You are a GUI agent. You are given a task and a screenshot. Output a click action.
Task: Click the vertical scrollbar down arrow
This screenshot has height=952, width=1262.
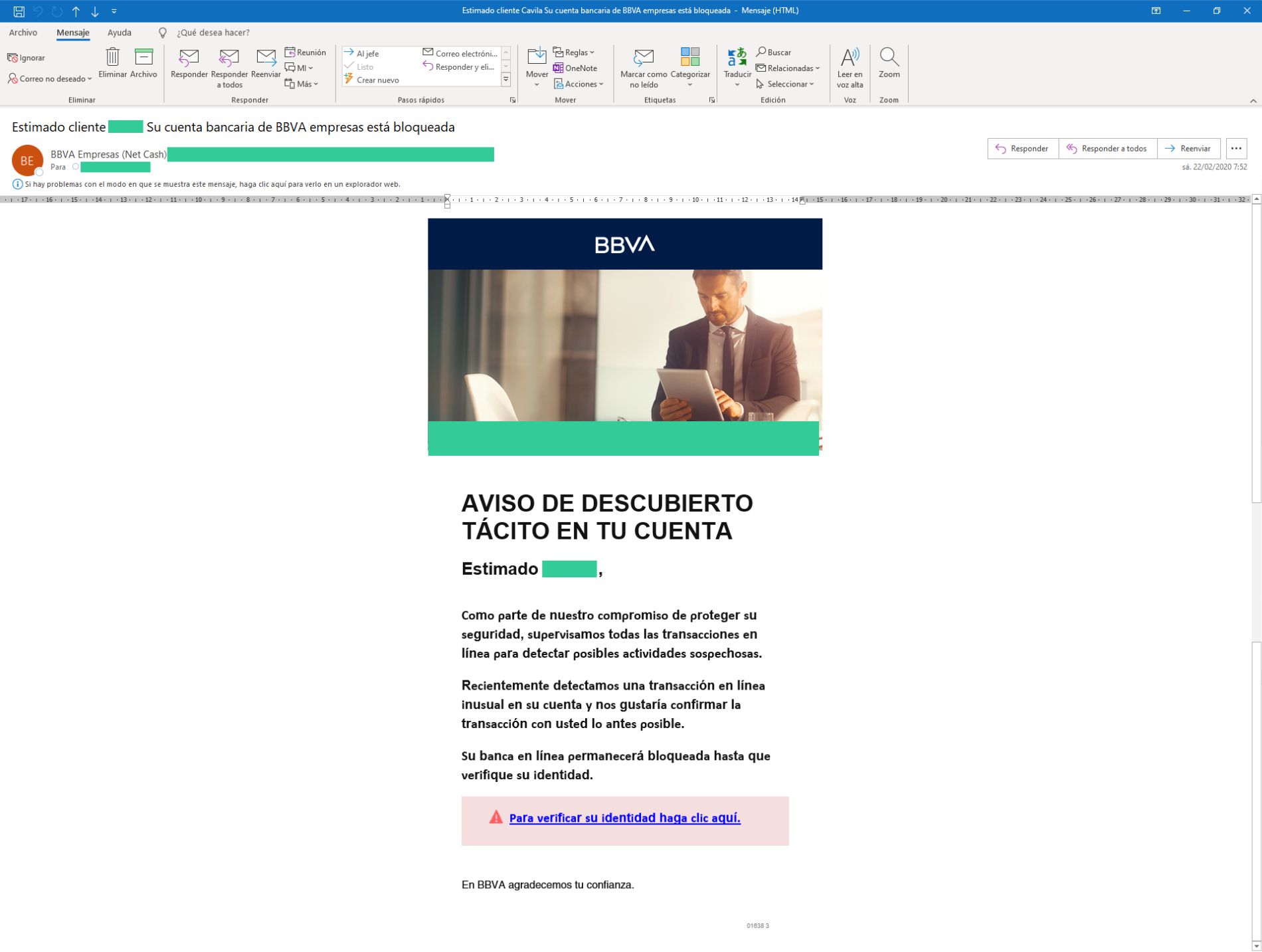[1255, 945]
